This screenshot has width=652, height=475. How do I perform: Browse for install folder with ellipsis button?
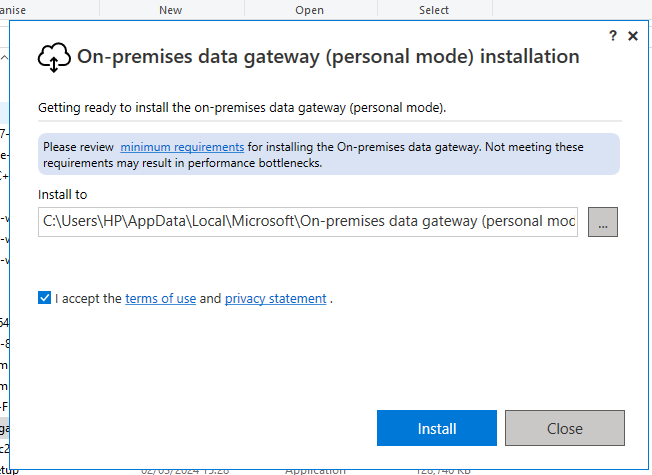pyautogui.click(x=603, y=222)
